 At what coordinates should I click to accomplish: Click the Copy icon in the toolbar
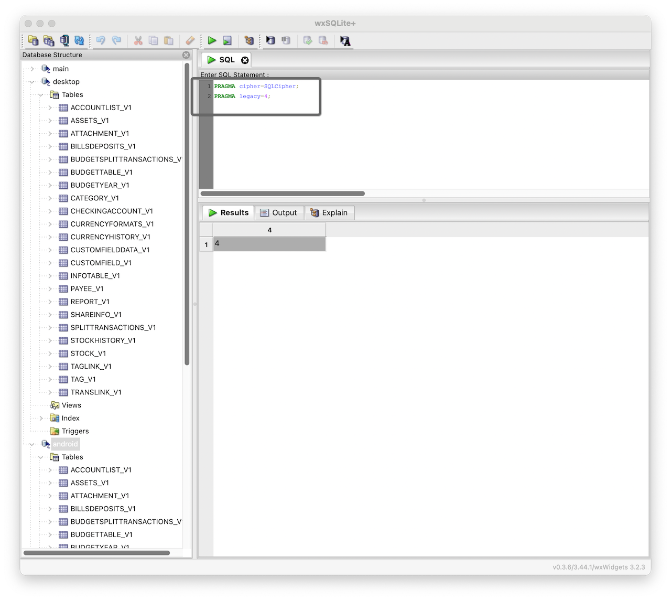tap(154, 40)
